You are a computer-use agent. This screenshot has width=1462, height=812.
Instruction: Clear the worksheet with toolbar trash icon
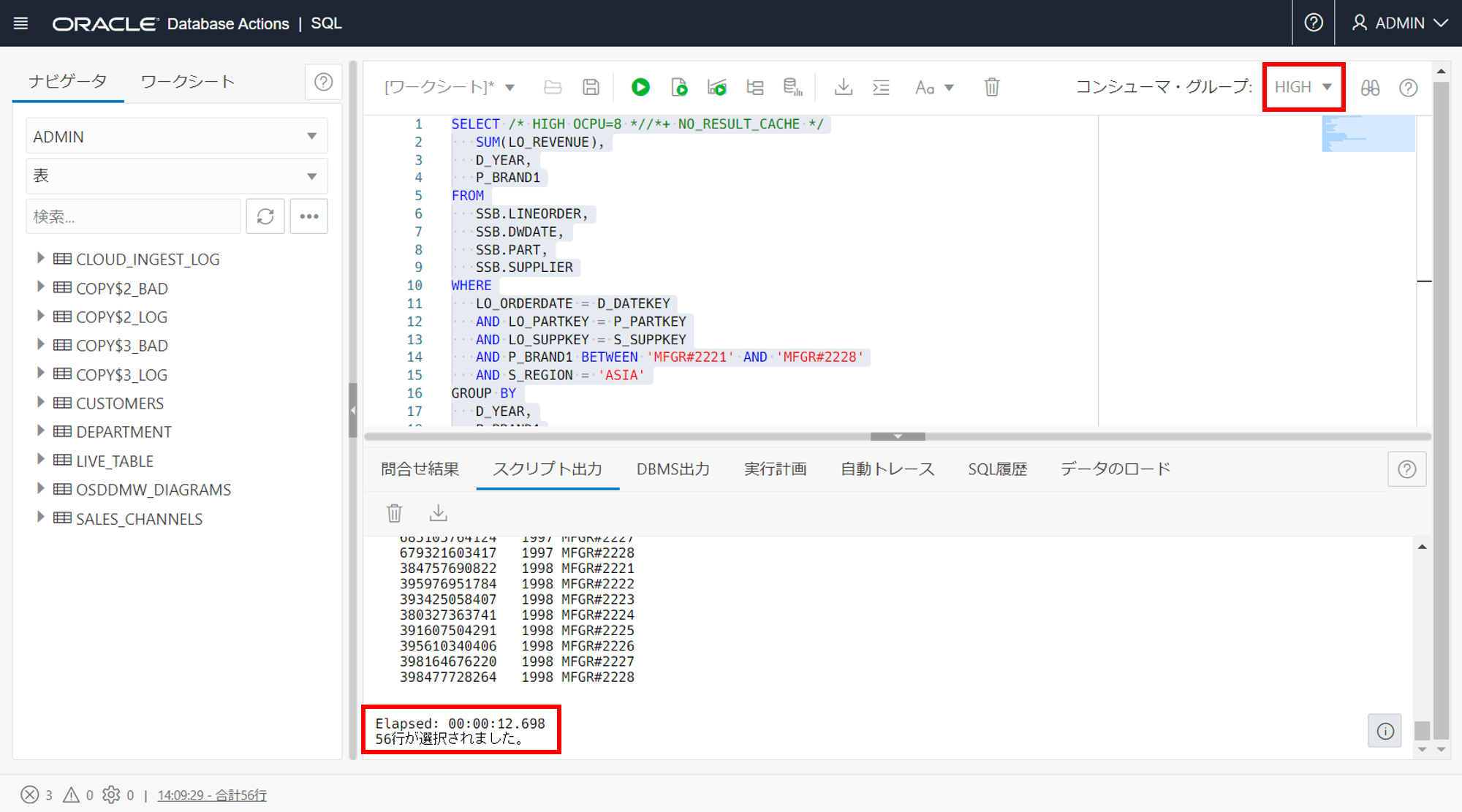991,88
